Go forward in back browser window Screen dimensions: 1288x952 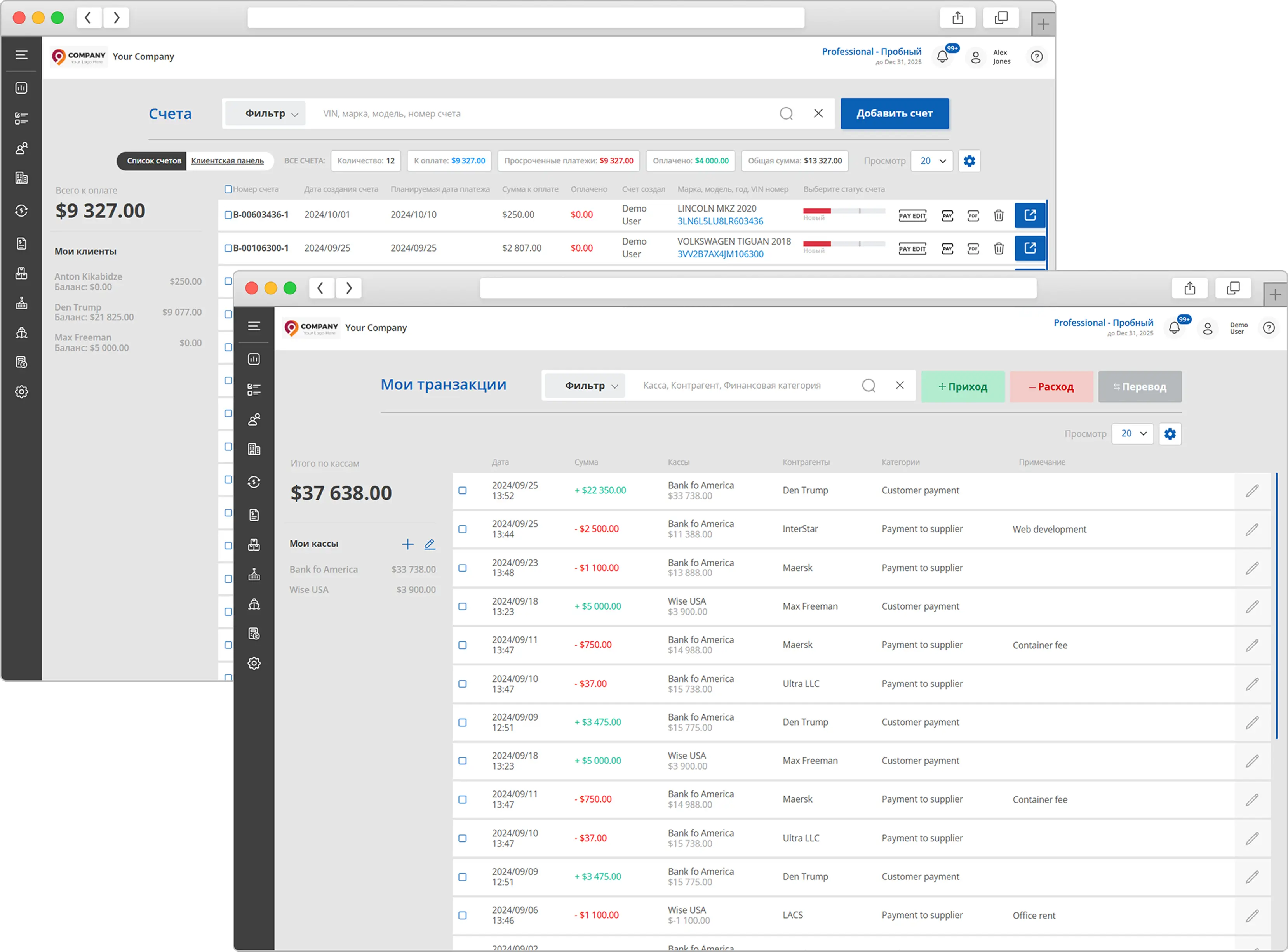pos(117,18)
